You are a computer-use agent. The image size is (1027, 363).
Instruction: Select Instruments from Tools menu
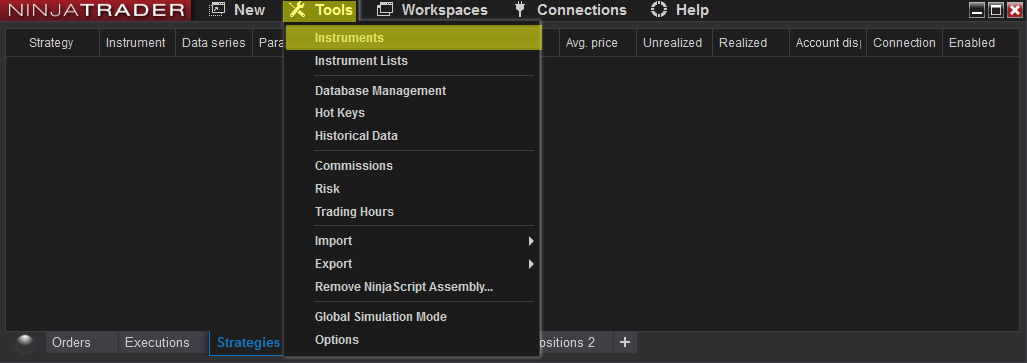[413, 38]
